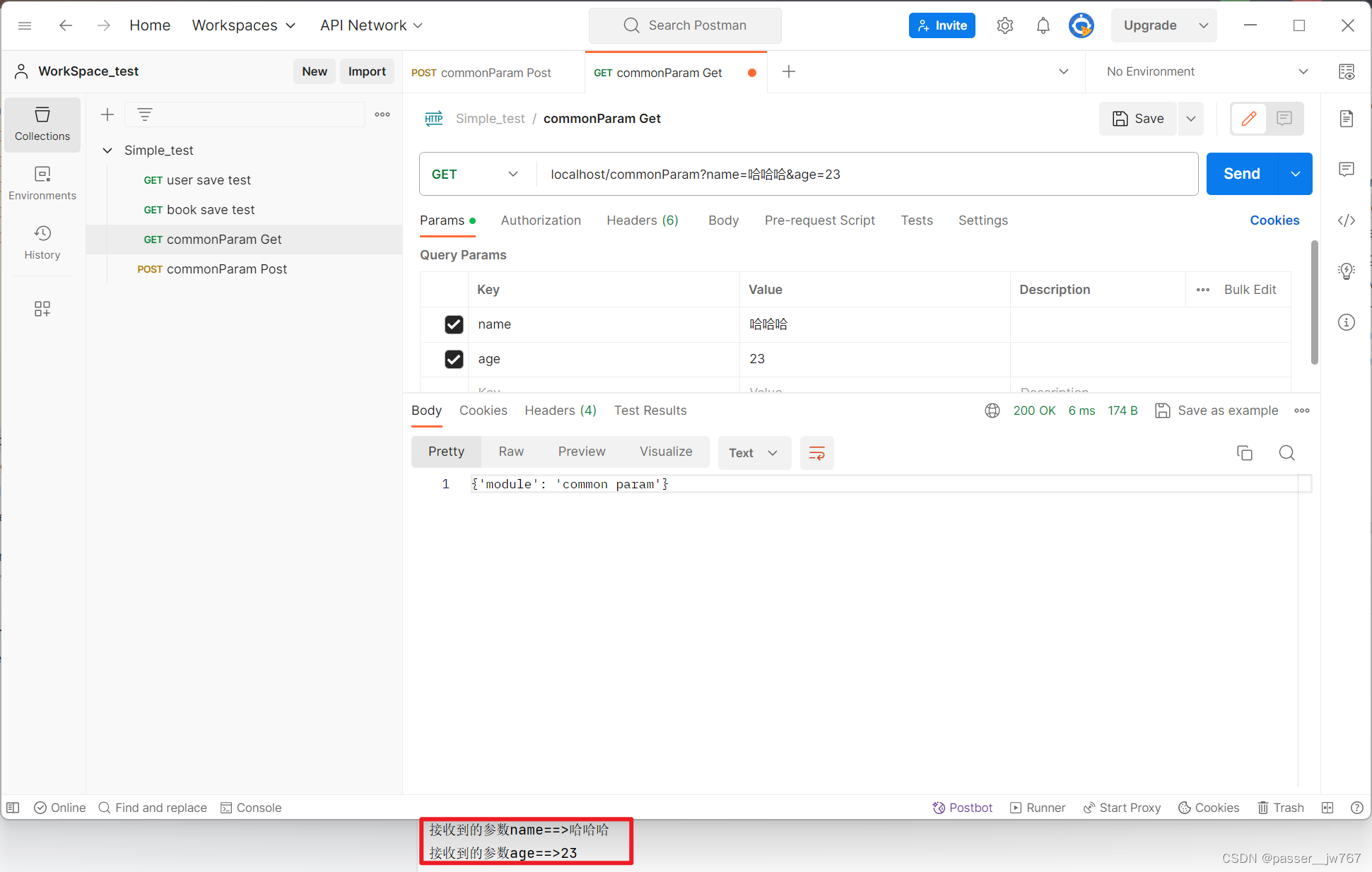Open the code snippet icon
This screenshot has width=1372, height=872.
click(1347, 220)
